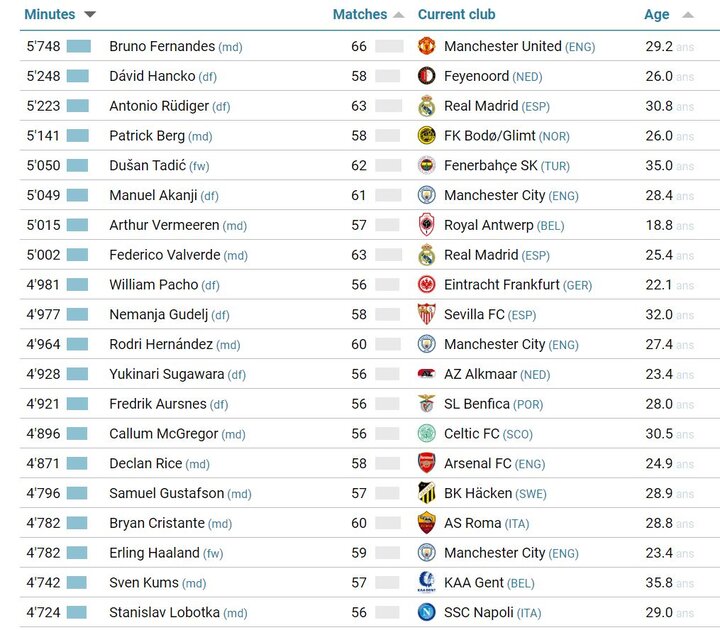This screenshot has height=630, width=720.
Task: Click the SSC Napoli crest icon
Action: (x=427, y=613)
